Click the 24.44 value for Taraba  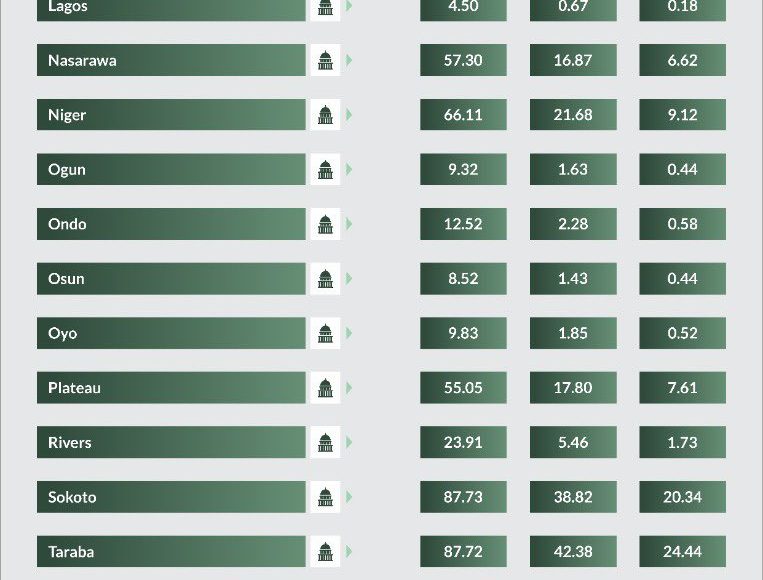point(683,551)
